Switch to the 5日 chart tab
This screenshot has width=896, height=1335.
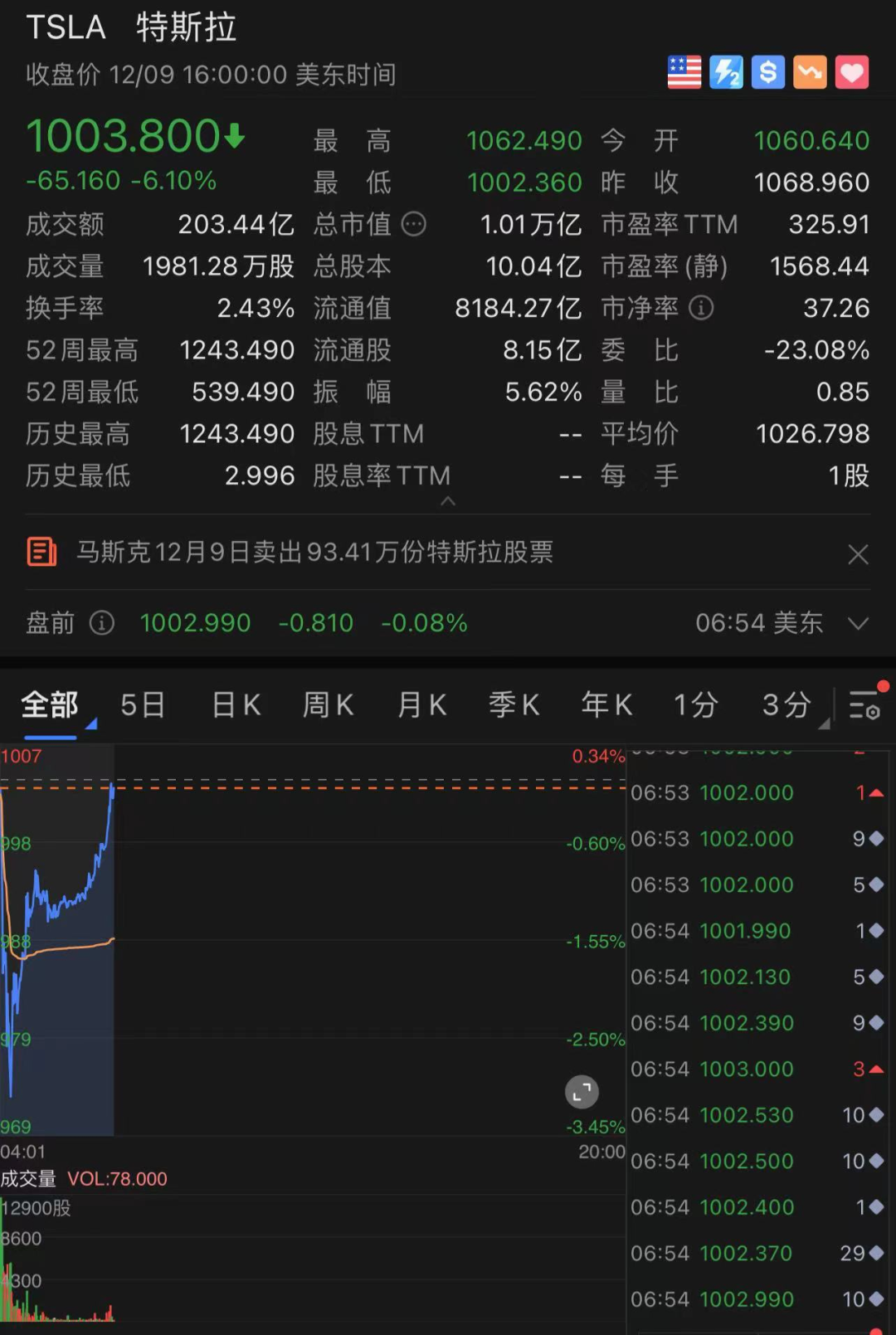143,704
